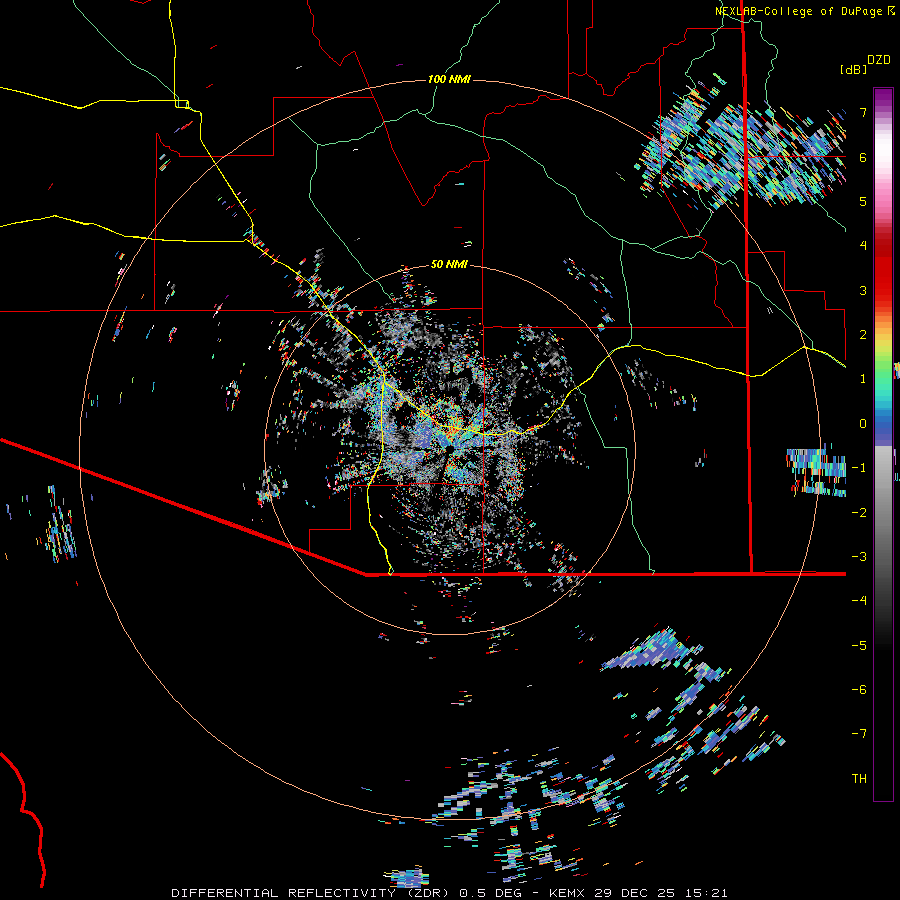900x900 pixels.
Task: Click the "50 NMI" range ring label
Action: pyautogui.click(x=449, y=264)
